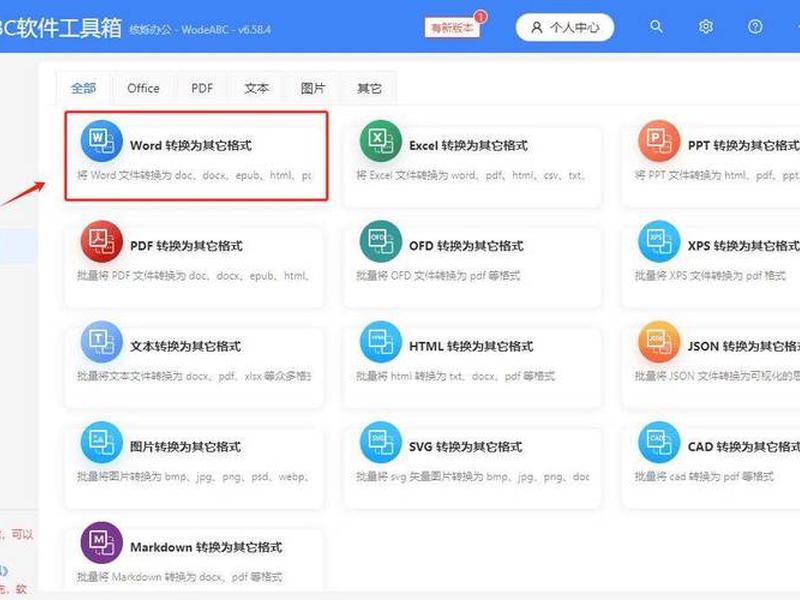This screenshot has width=800, height=600.
Task: Click the SVG card description about vector images
Action: (472, 477)
